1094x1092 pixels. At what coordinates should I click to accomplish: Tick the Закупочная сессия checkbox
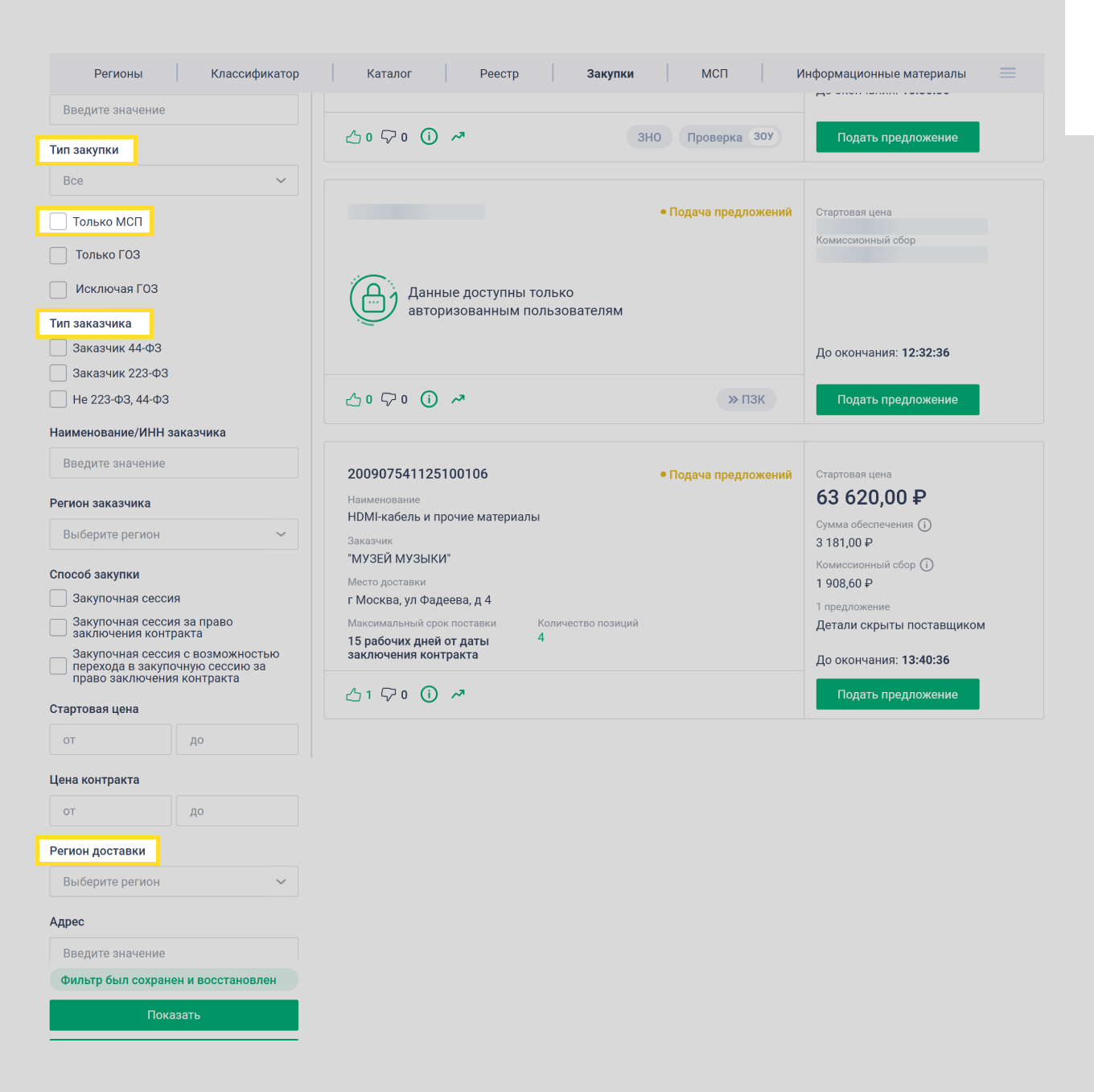[x=59, y=598]
